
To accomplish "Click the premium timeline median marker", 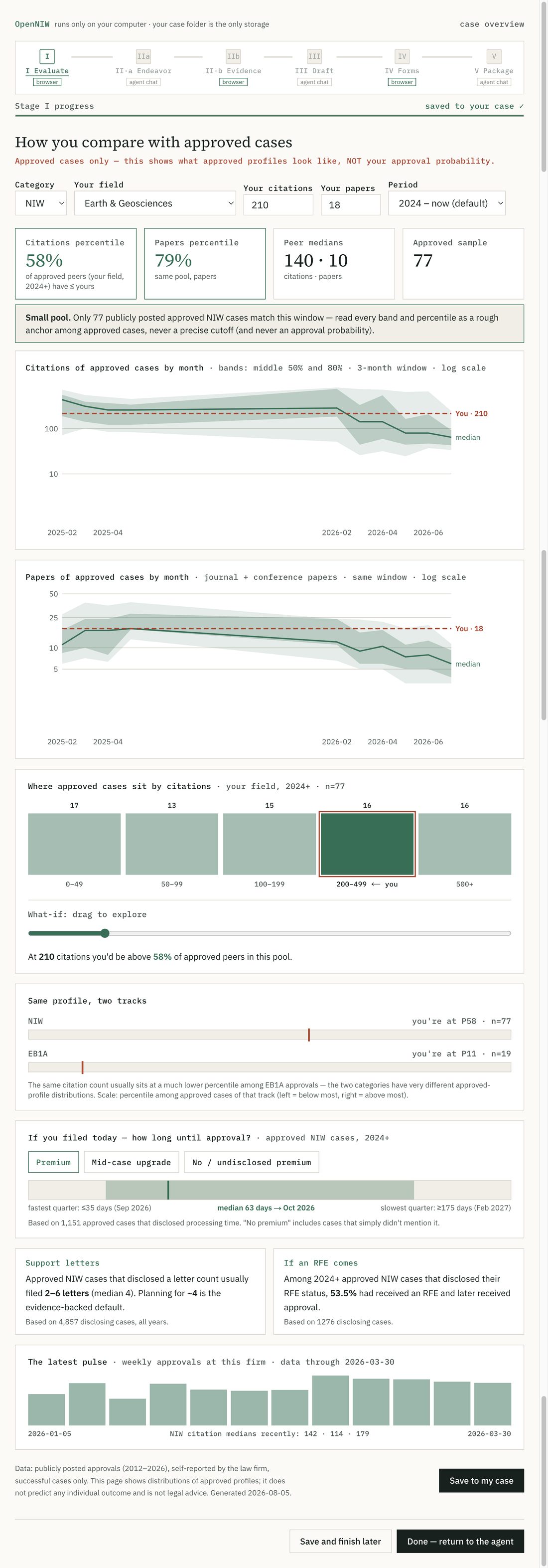I will click(168, 1190).
